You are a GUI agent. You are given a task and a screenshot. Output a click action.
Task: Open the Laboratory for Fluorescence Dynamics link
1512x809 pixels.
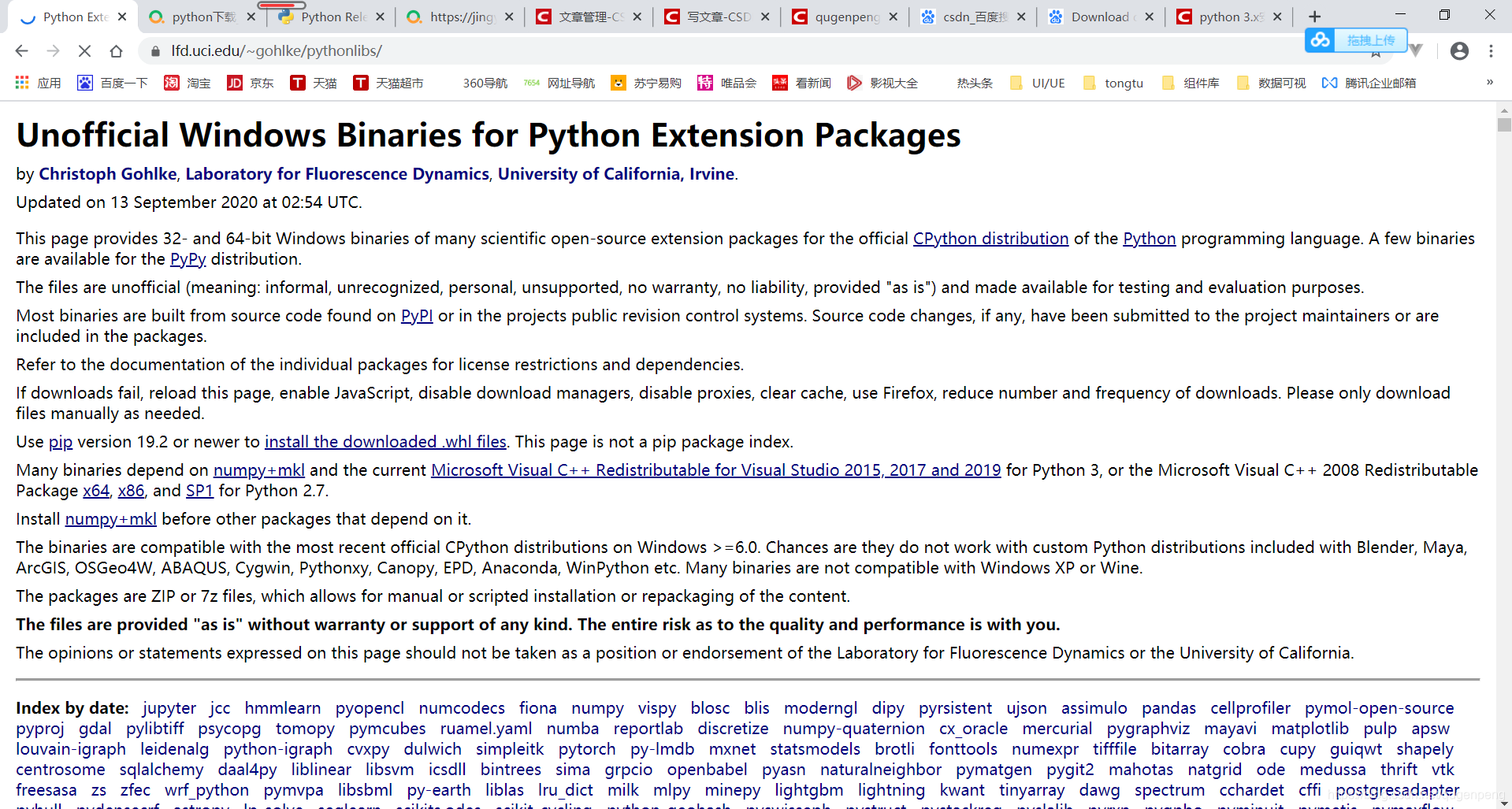(337, 174)
